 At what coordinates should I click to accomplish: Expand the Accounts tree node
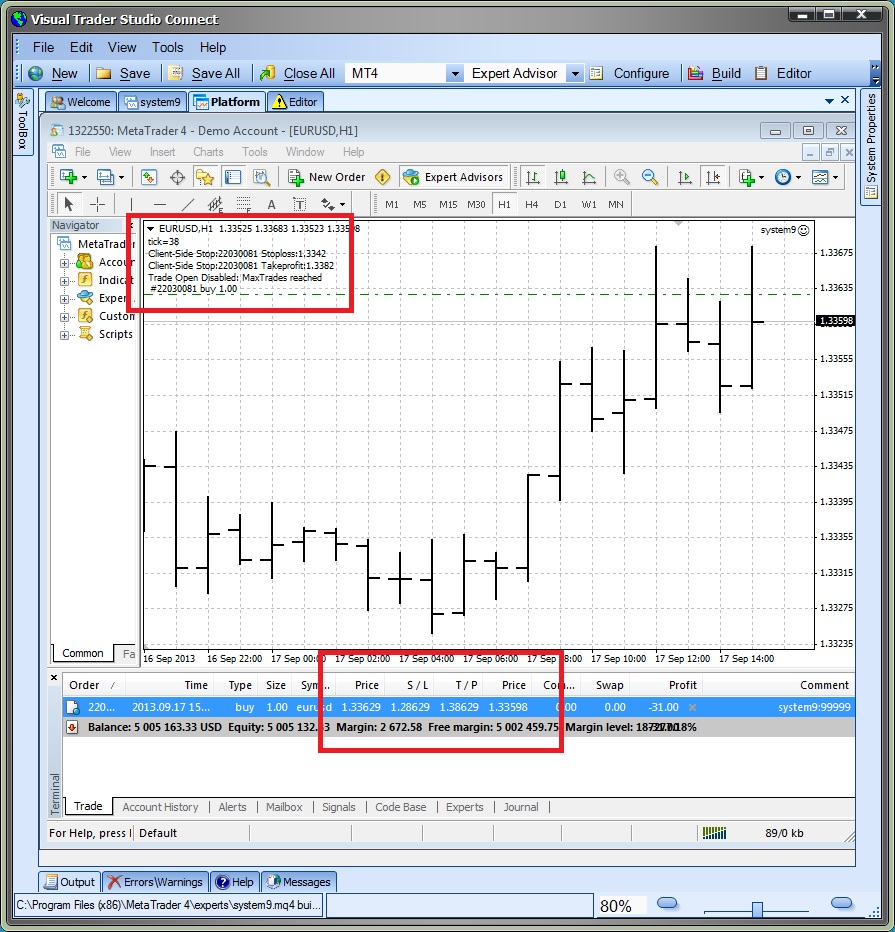[x=64, y=263]
